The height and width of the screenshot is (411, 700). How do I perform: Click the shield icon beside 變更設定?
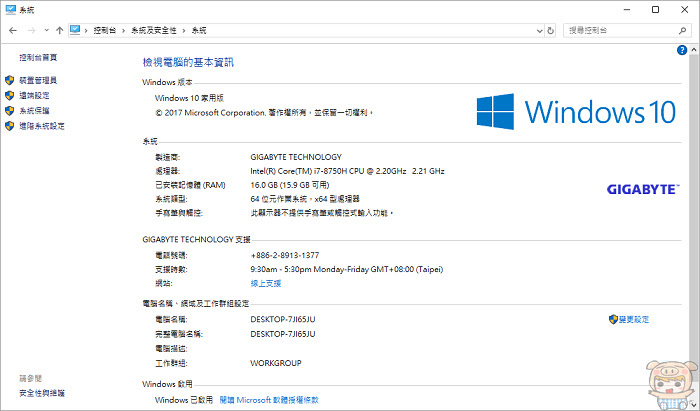coord(613,319)
